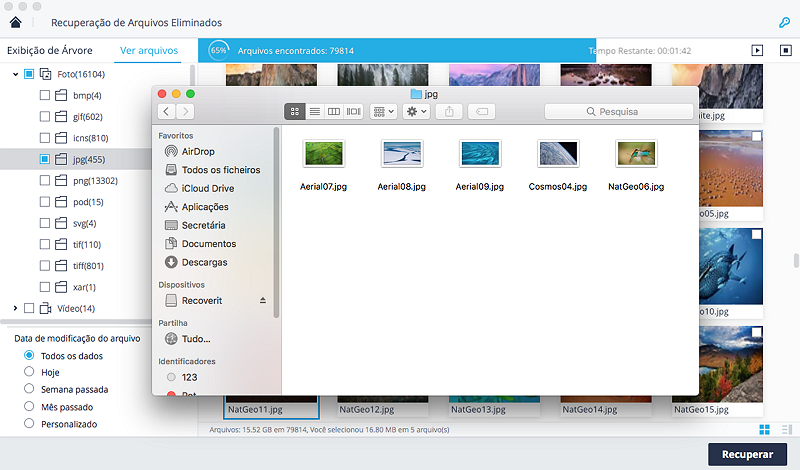Toggle the Foto(16104) checkbox
800x470 pixels.
29,74
